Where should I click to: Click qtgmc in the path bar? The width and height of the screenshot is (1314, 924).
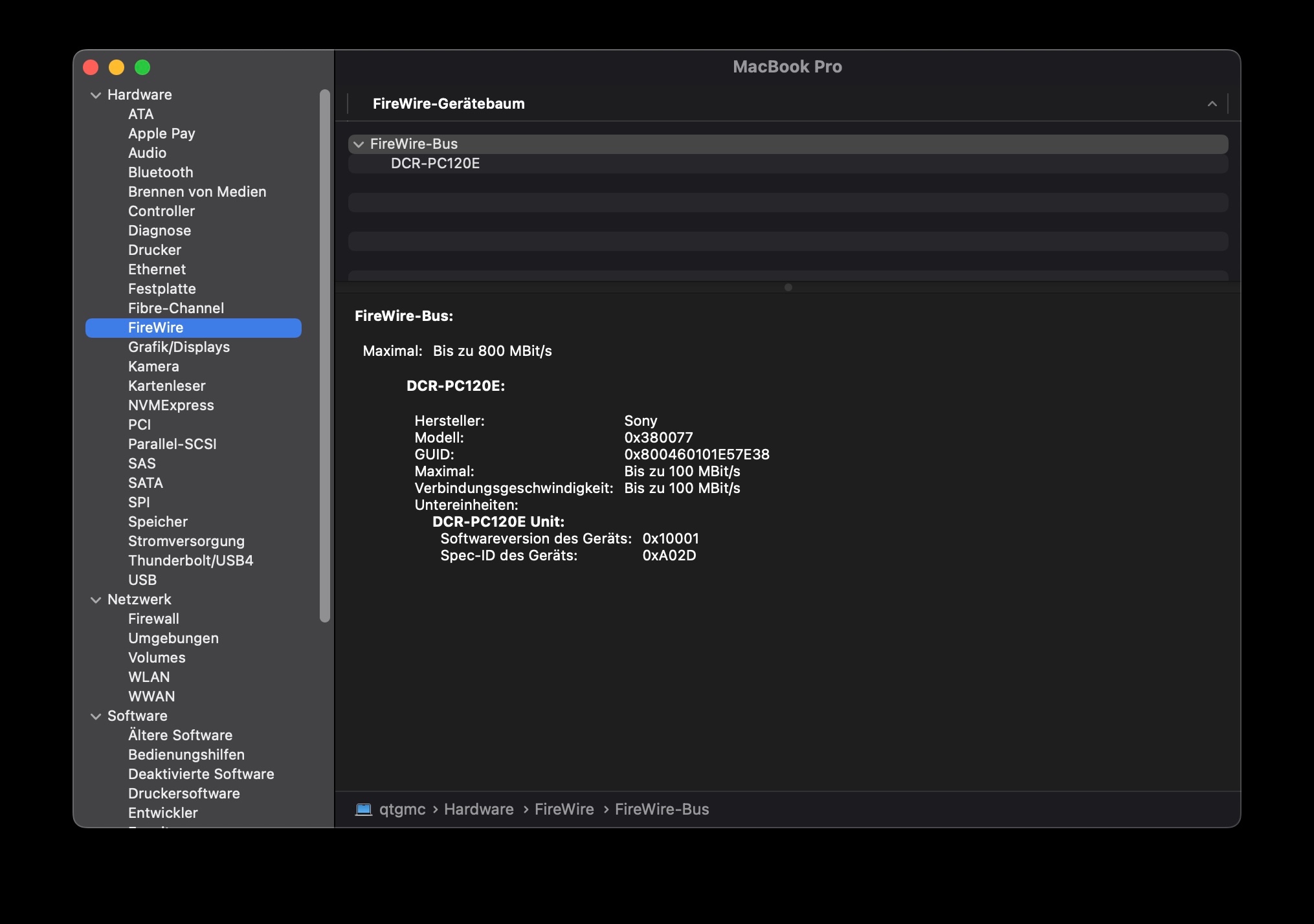pyautogui.click(x=402, y=809)
